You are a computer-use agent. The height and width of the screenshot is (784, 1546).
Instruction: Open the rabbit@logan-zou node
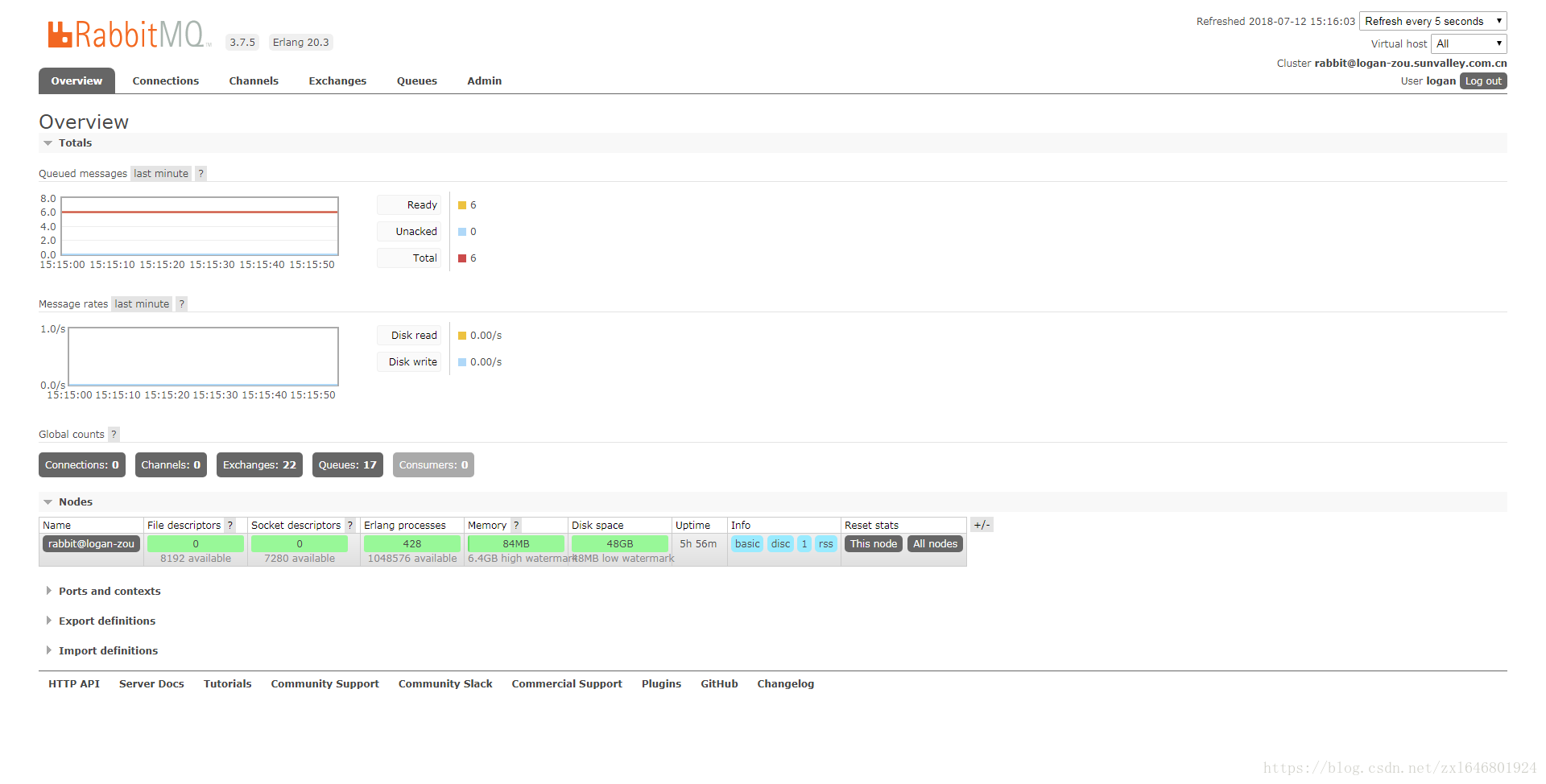click(91, 543)
